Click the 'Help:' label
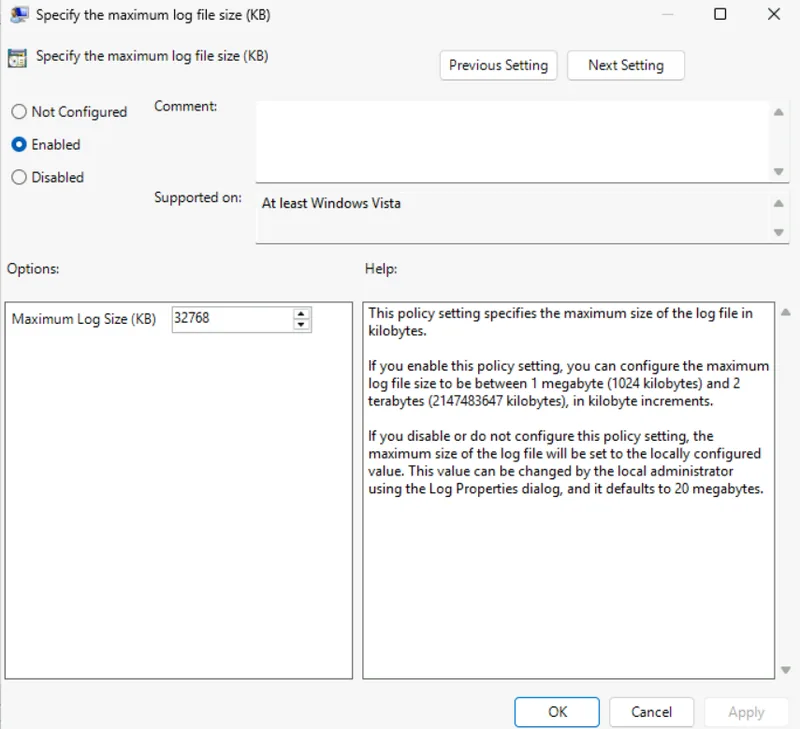The width and height of the screenshot is (800, 729). click(381, 268)
